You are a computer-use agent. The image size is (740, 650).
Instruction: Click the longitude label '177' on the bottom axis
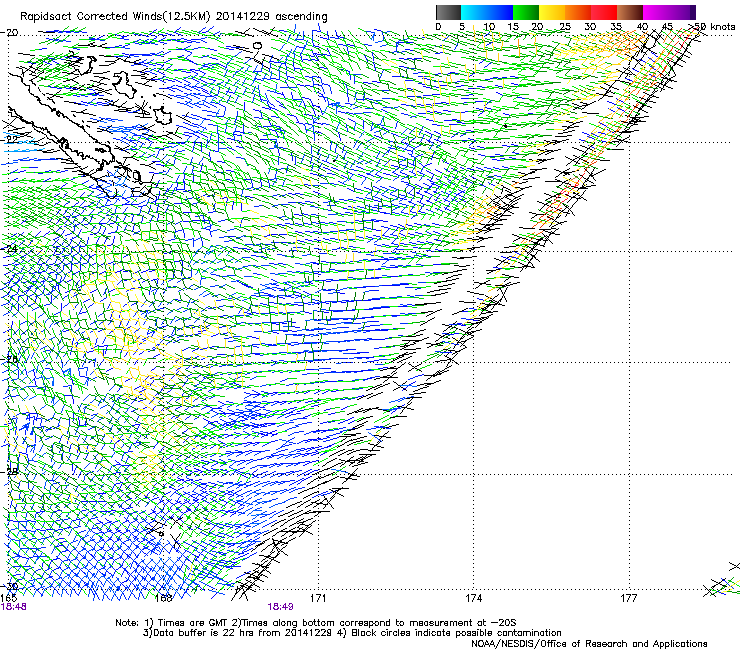[x=629, y=598]
